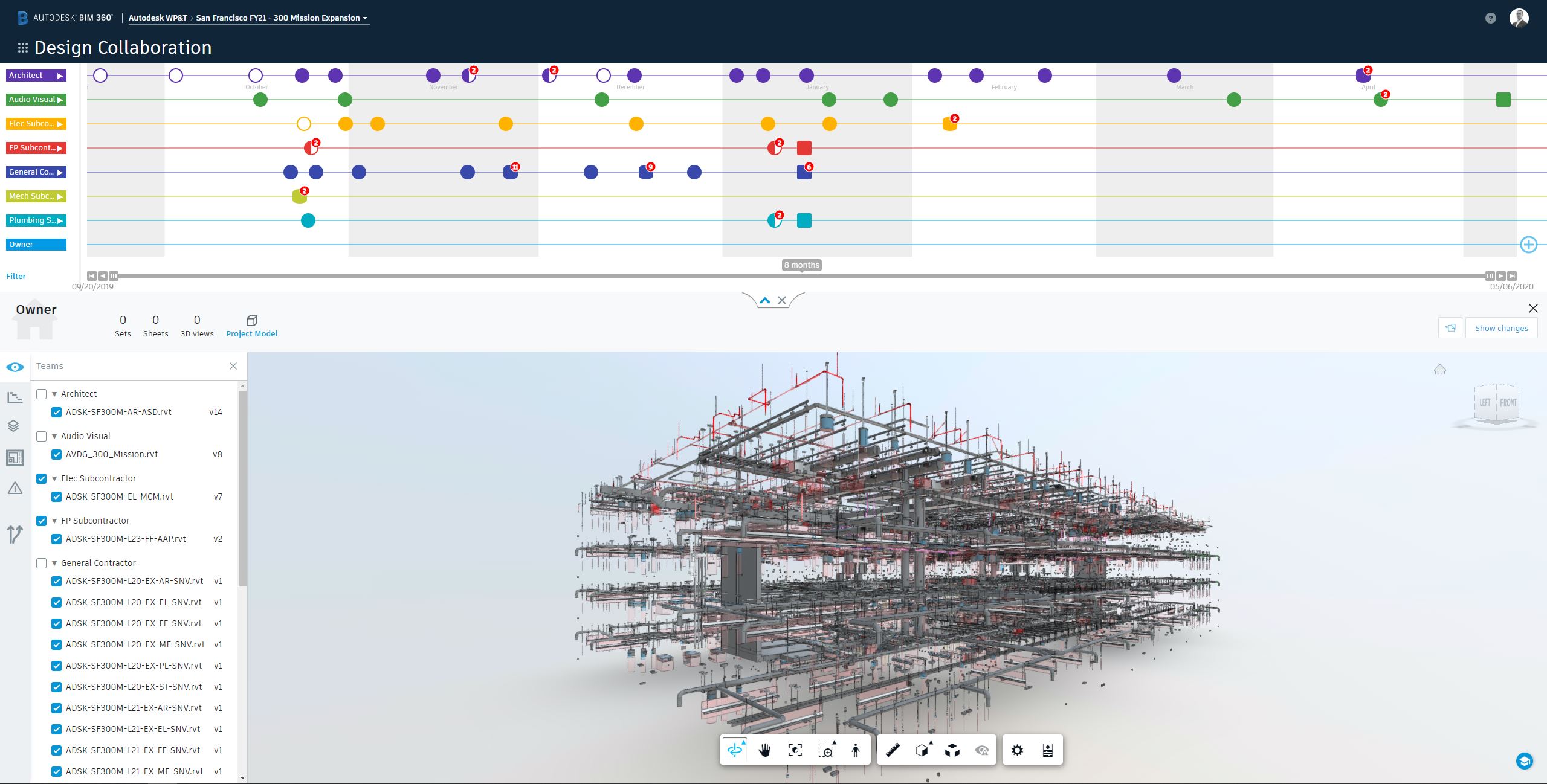Click the Autodesk WP&T breadcrumb link
This screenshot has width=1547, height=784.
(158, 18)
